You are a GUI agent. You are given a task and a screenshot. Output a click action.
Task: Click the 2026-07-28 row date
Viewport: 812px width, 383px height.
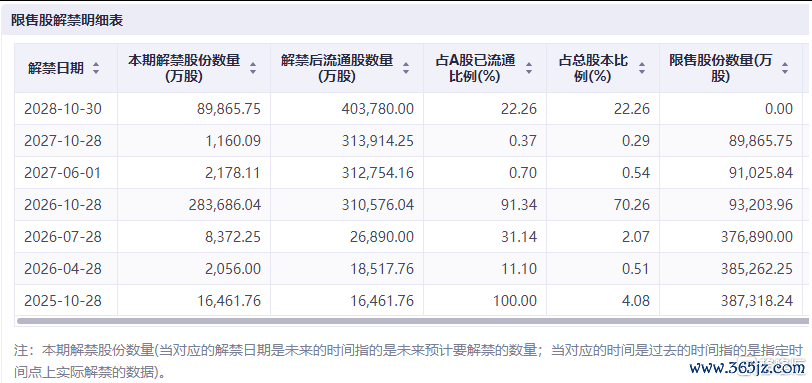[63, 237]
